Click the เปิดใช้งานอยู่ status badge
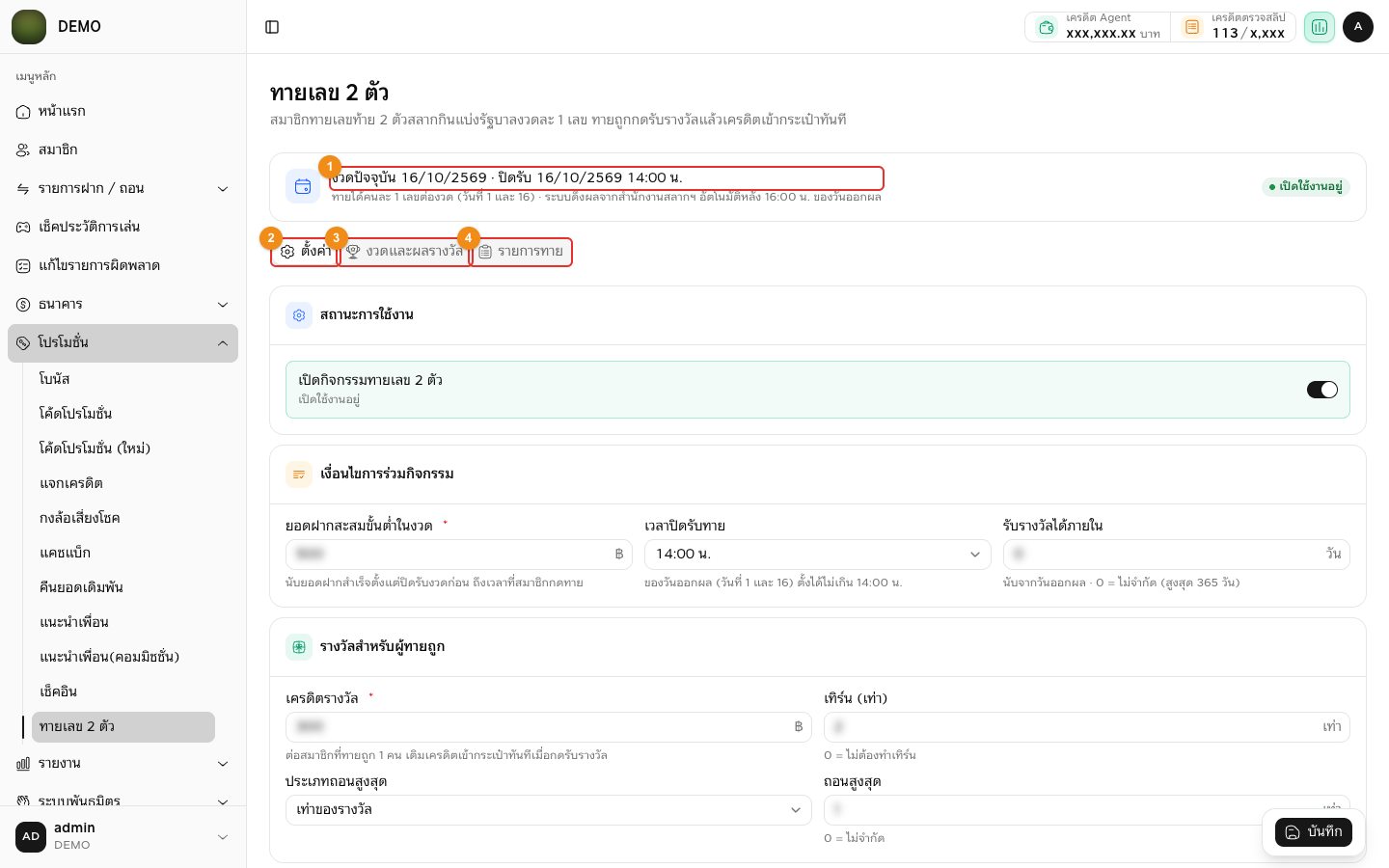Screen dimensions: 1389x868 tap(1306, 187)
